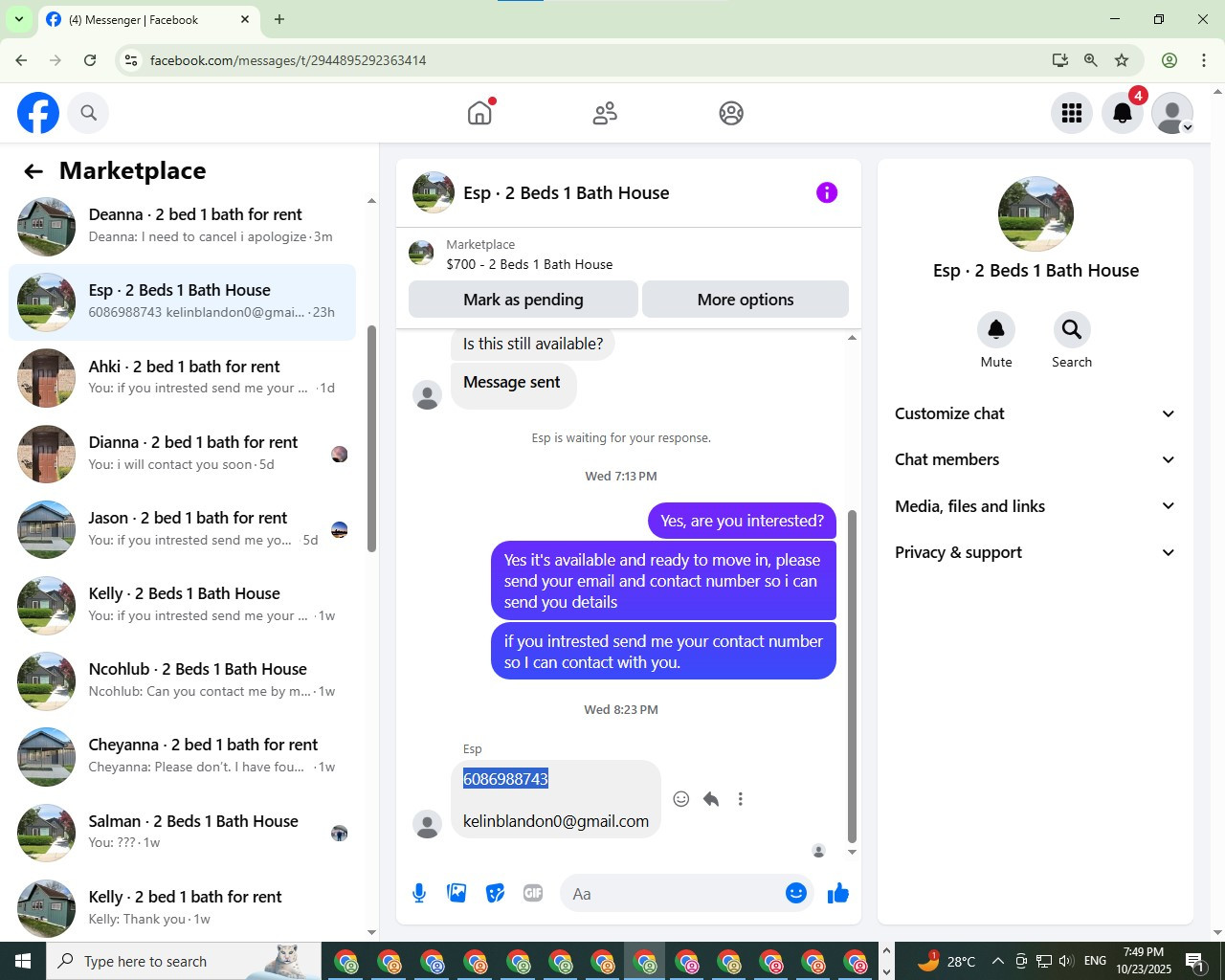Click the message input field Aa
Viewport: 1225px width, 980px height.
673,894
